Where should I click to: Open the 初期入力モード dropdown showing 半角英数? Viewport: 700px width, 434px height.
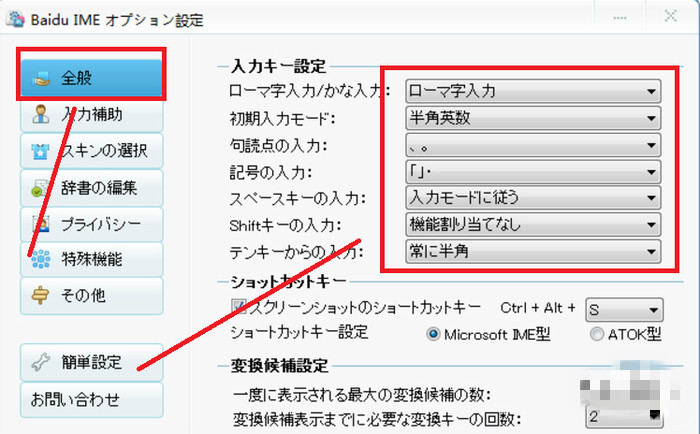coord(533,118)
